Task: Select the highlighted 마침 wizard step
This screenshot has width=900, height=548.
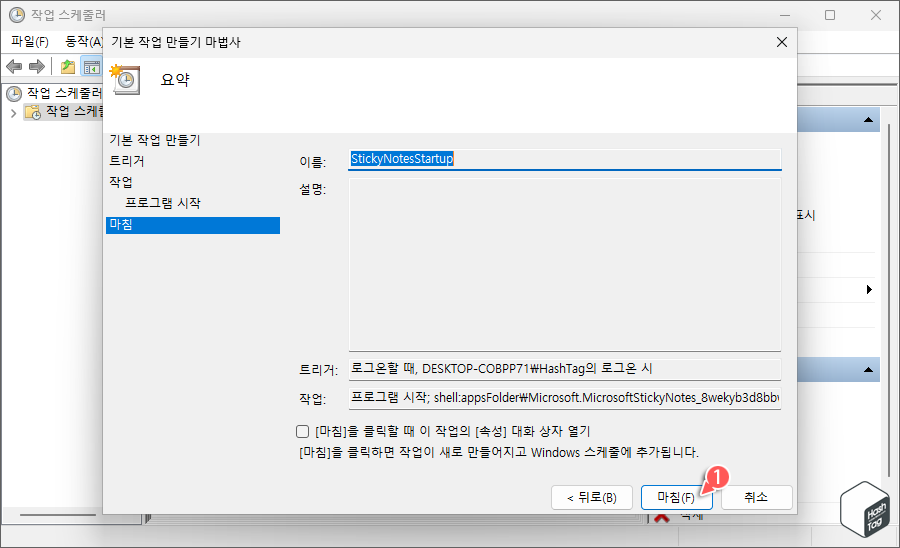Action: [x=193, y=225]
